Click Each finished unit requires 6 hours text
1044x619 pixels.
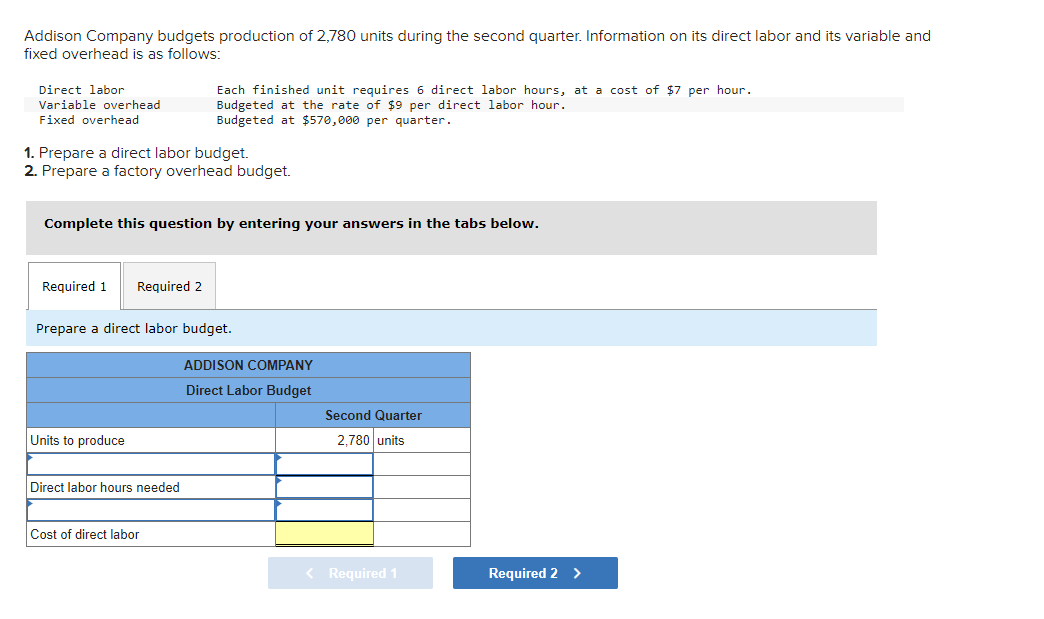[x=484, y=90]
